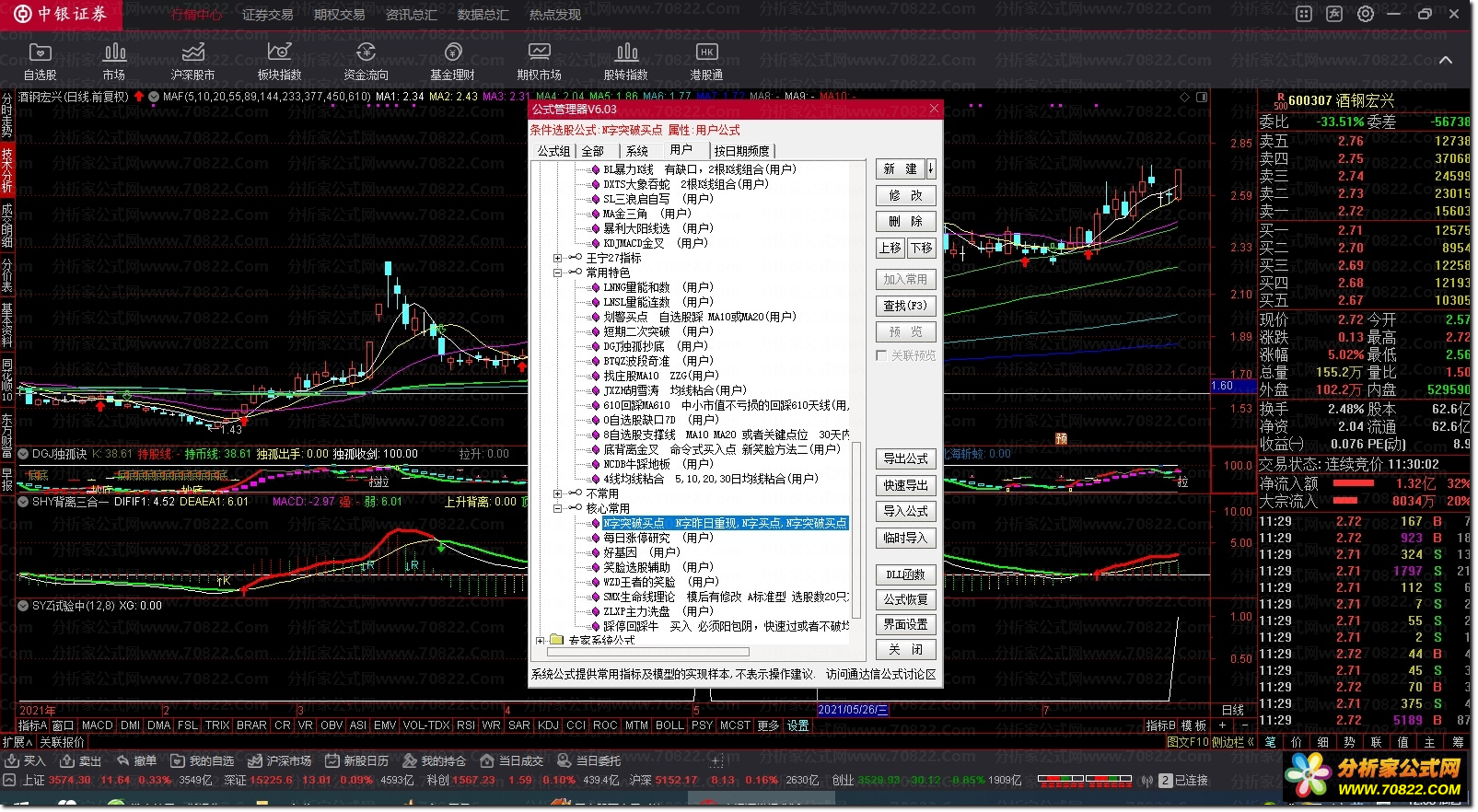1478x812 pixels.
Task: Click the 界面设置 button
Action: (906, 624)
